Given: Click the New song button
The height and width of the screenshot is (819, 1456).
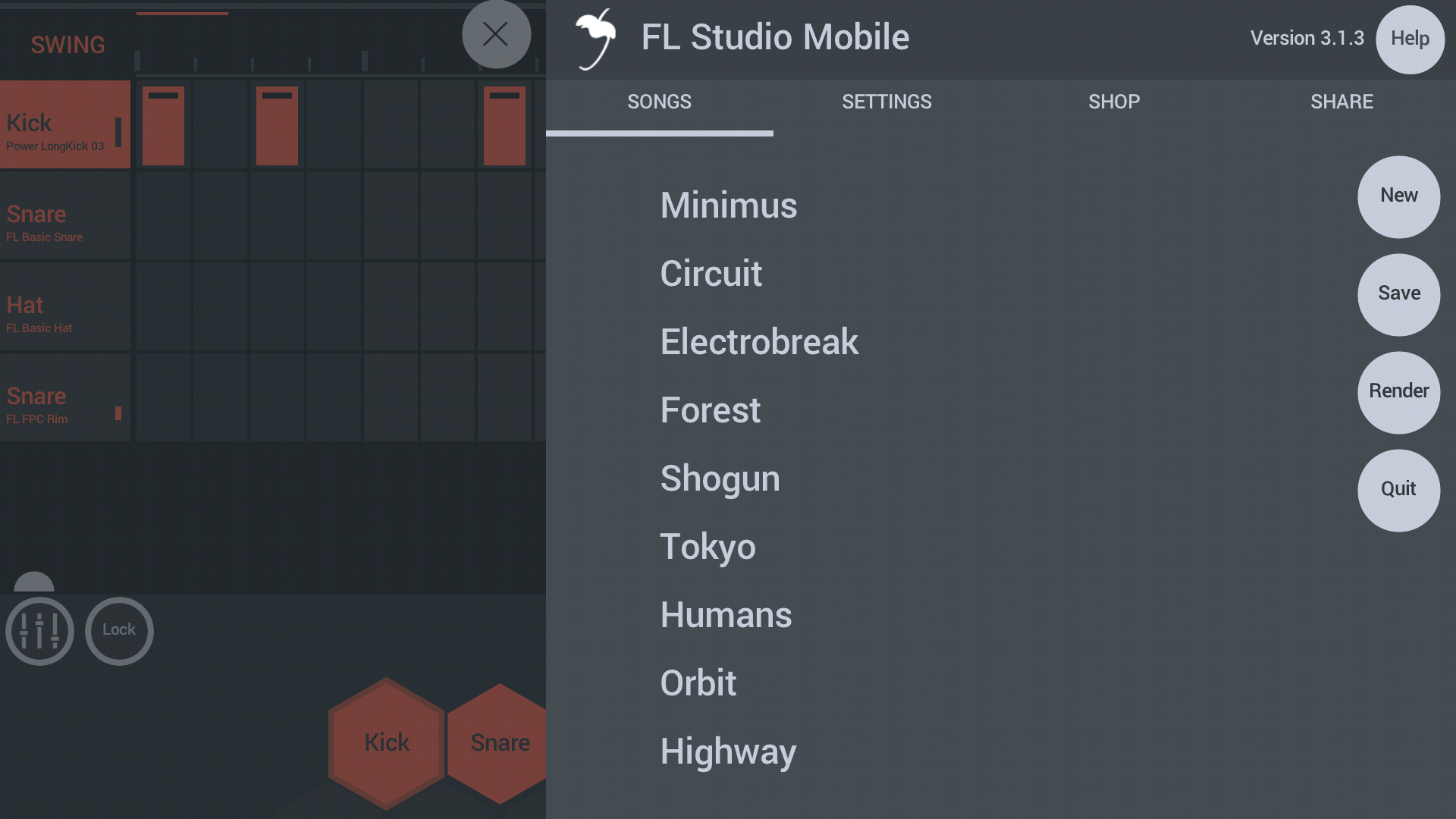Looking at the screenshot, I should click(x=1398, y=196).
